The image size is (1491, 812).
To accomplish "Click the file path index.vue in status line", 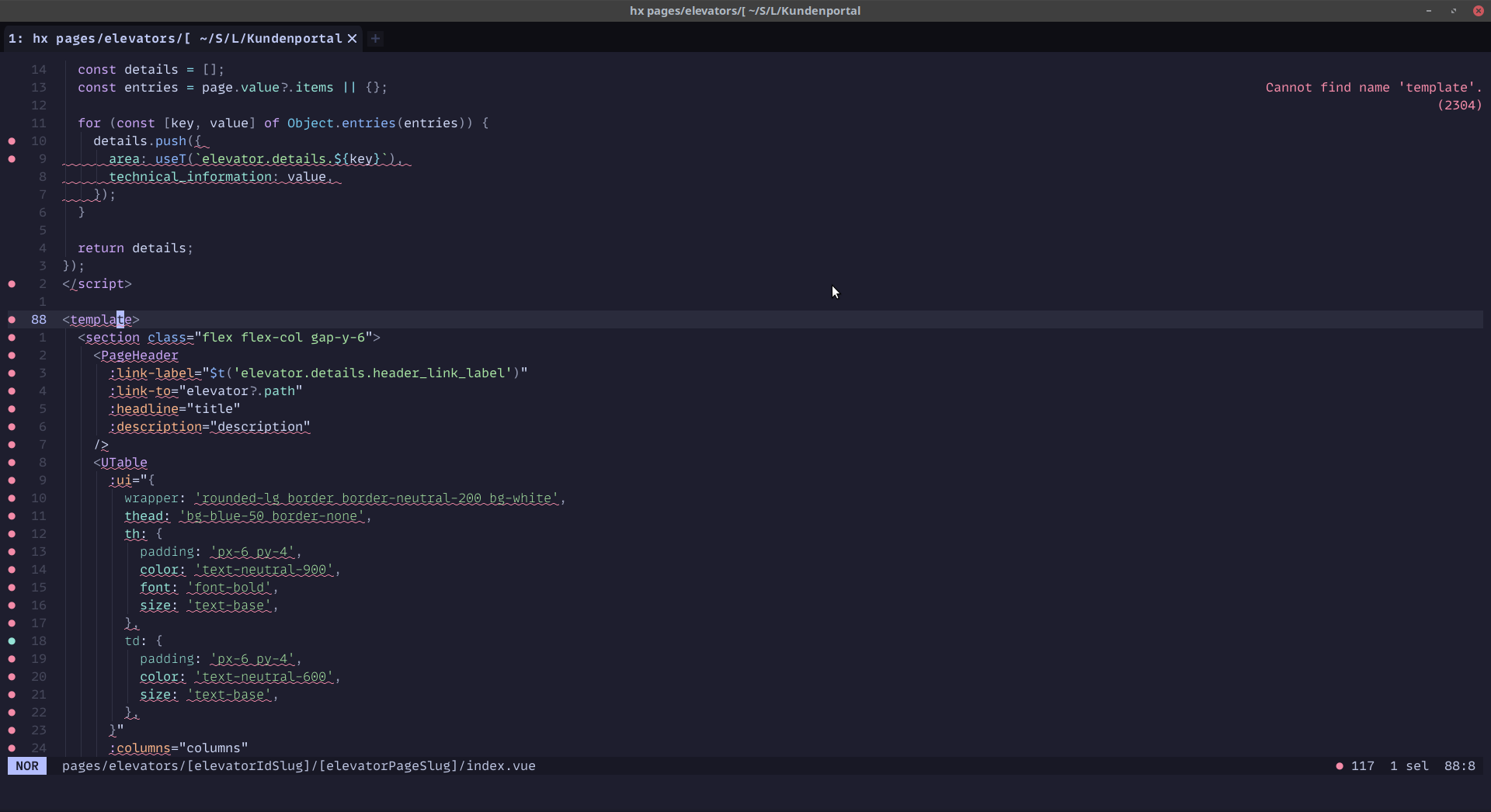I will [299, 766].
